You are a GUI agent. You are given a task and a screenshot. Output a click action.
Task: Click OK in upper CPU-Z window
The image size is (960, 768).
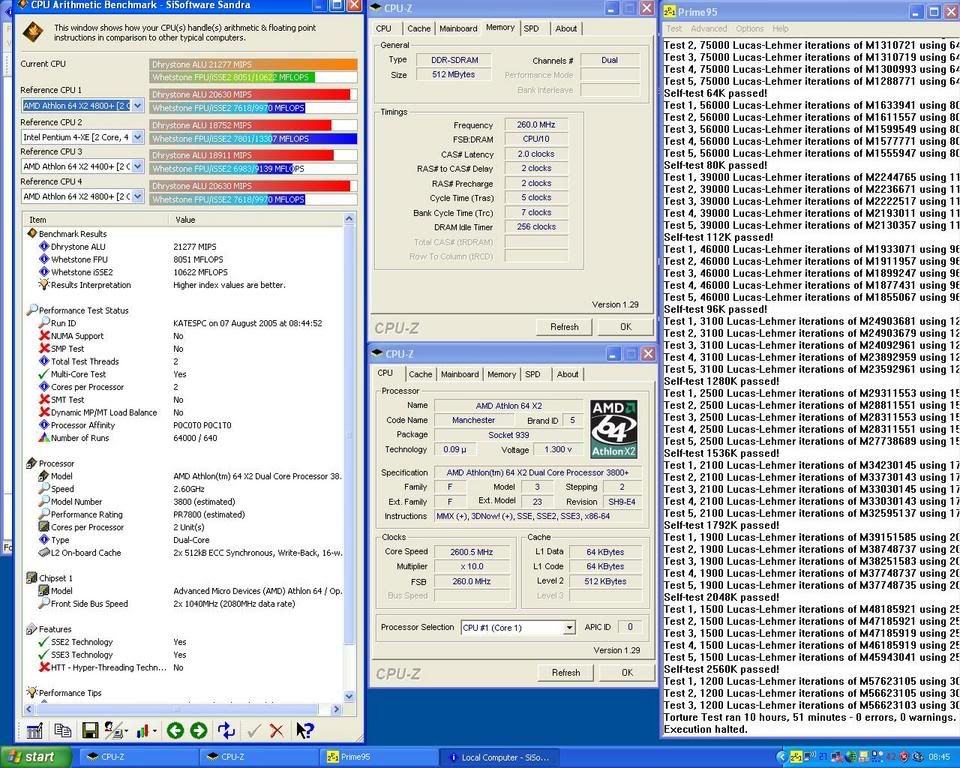coord(626,327)
